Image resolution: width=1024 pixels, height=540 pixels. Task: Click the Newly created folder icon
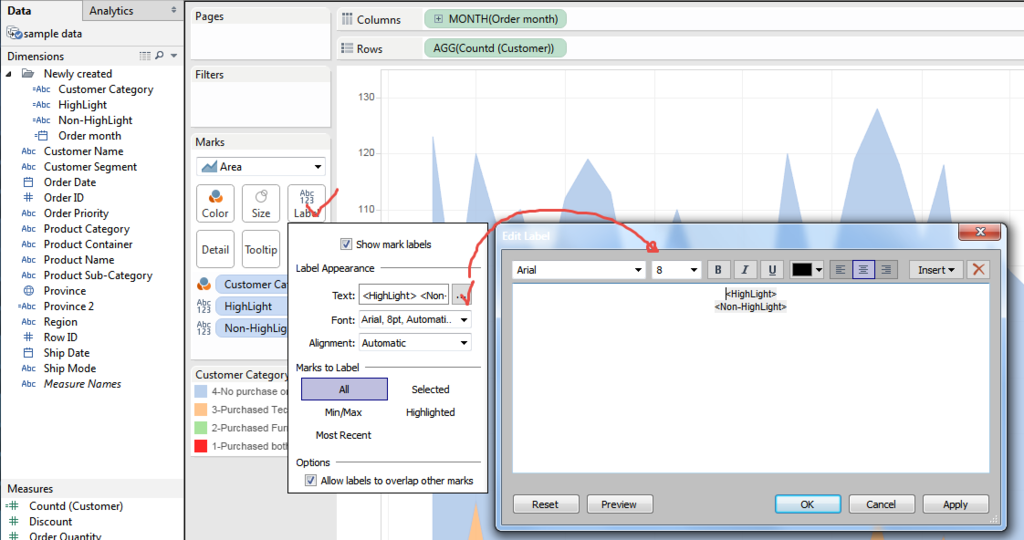(x=28, y=73)
